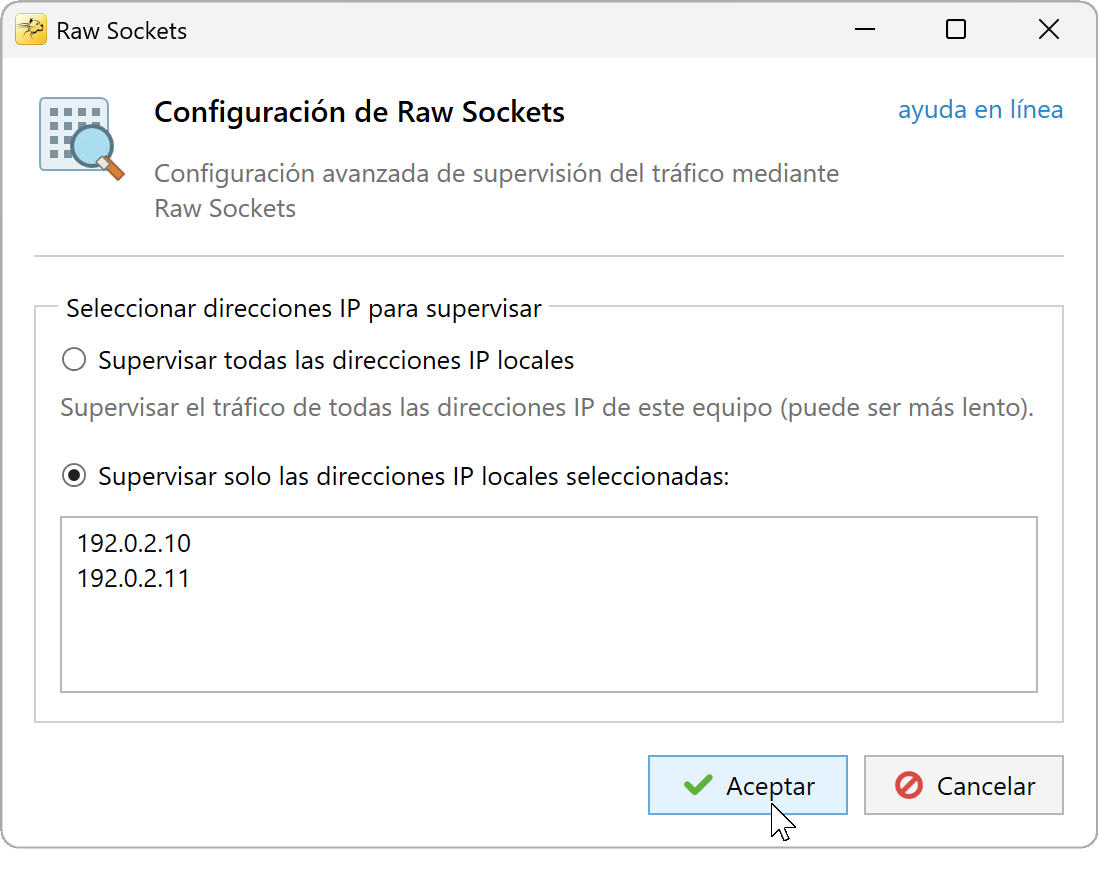Close the Raw Sockets dialog
1098x872 pixels.
click(1049, 30)
